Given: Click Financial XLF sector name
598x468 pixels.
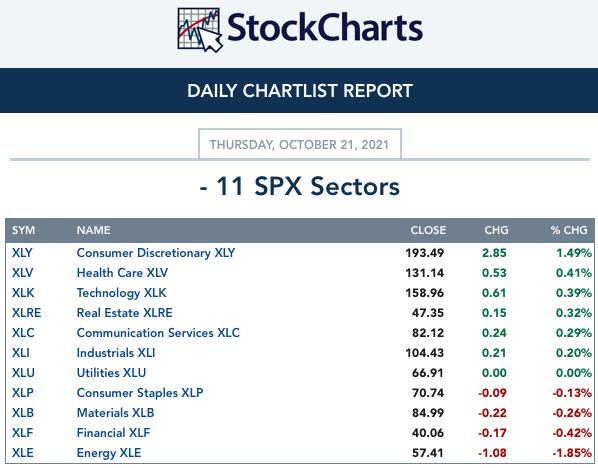Looking at the screenshot, I should click(x=113, y=433).
